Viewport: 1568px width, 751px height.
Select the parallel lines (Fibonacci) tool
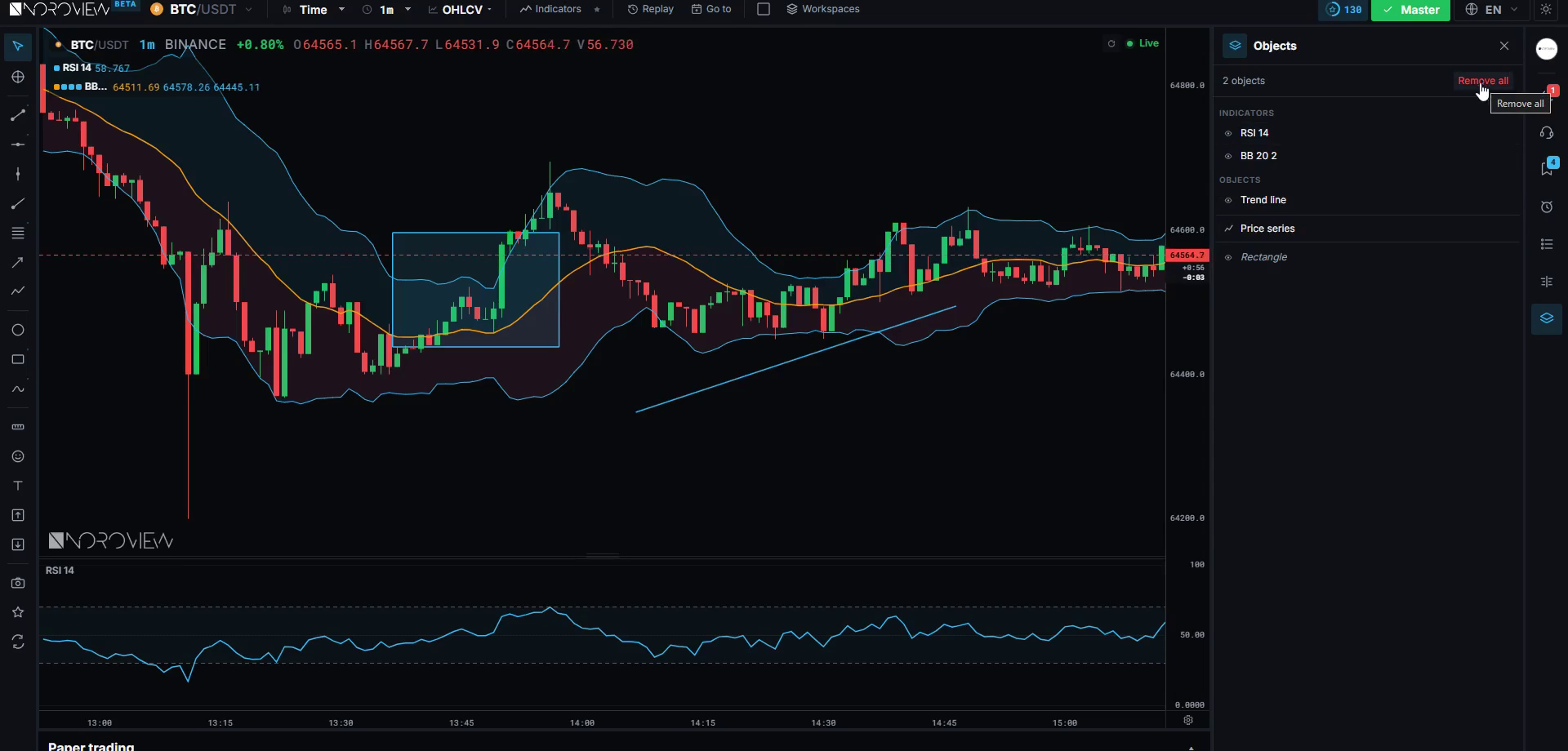tap(18, 233)
